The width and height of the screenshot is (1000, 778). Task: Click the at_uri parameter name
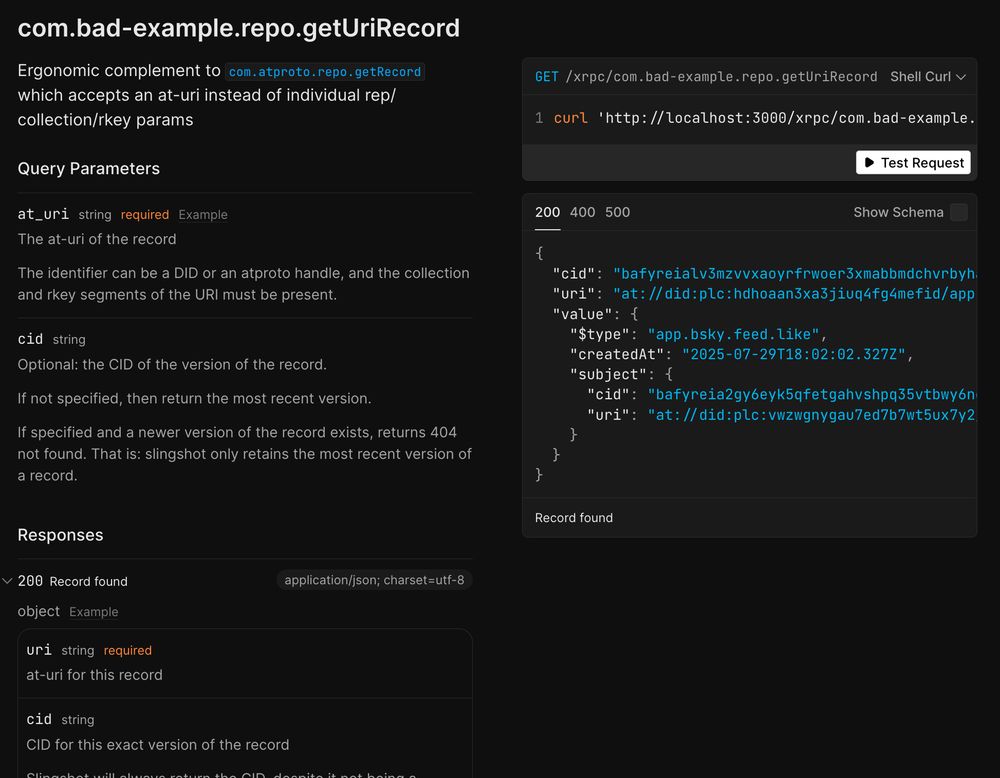click(x=43, y=214)
